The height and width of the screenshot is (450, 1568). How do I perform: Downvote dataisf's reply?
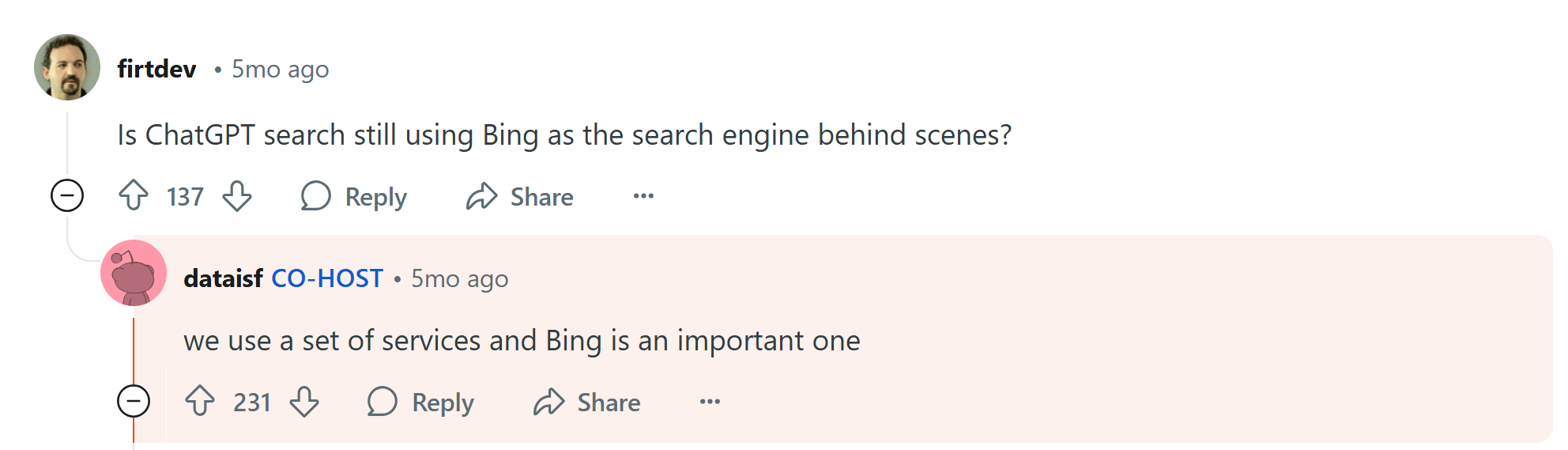304,401
